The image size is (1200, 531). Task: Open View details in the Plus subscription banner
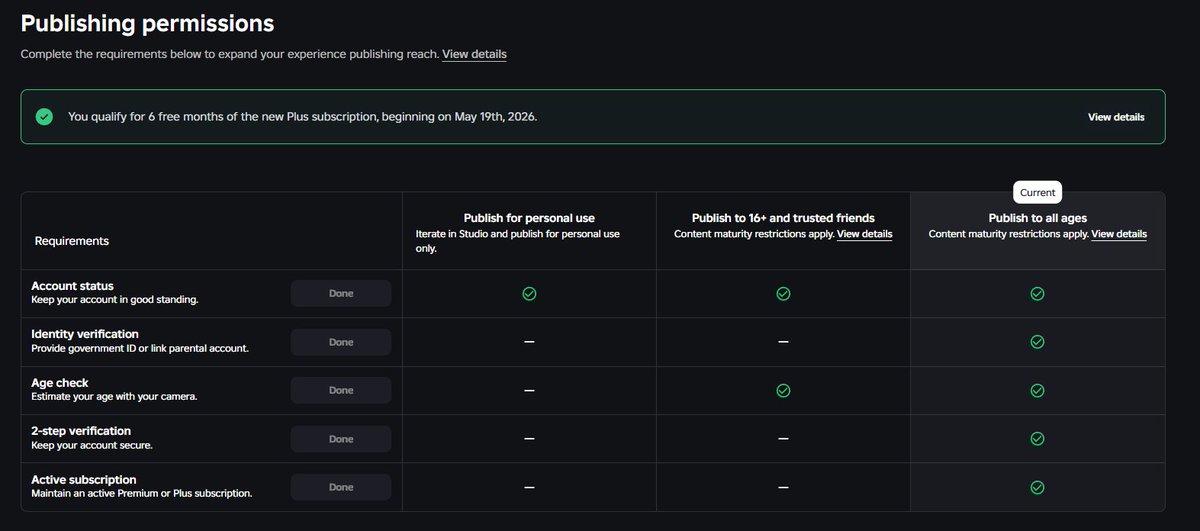[x=1116, y=117]
